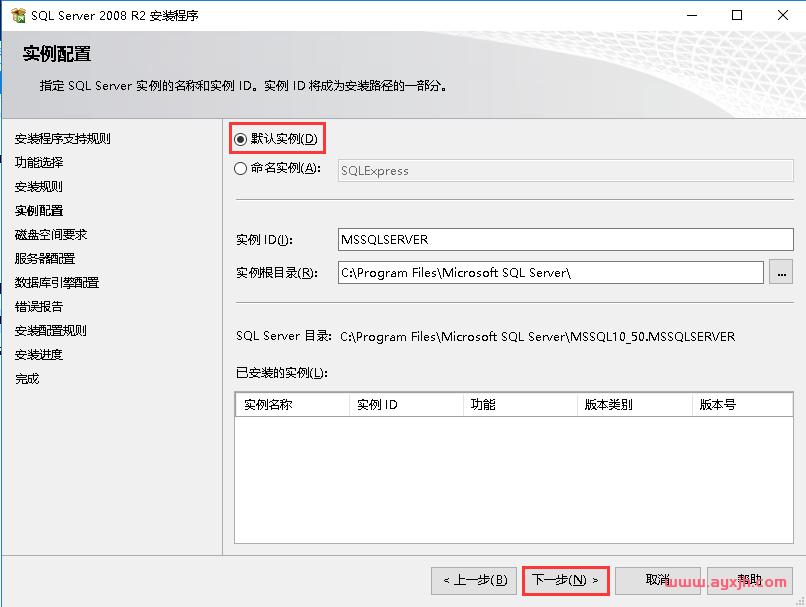The height and width of the screenshot is (607, 806).
Task: Click the SQL Server setup title bar icon
Action: 19,15
